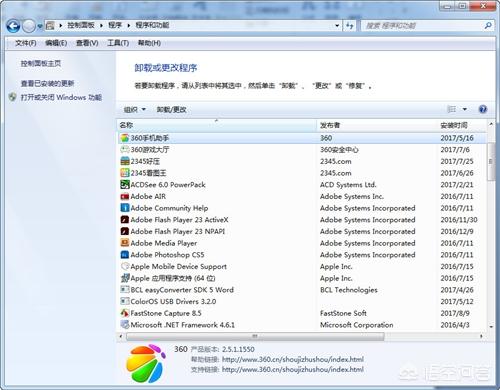Open the 工具(T) menu
500x390 pixels.
coord(118,43)
